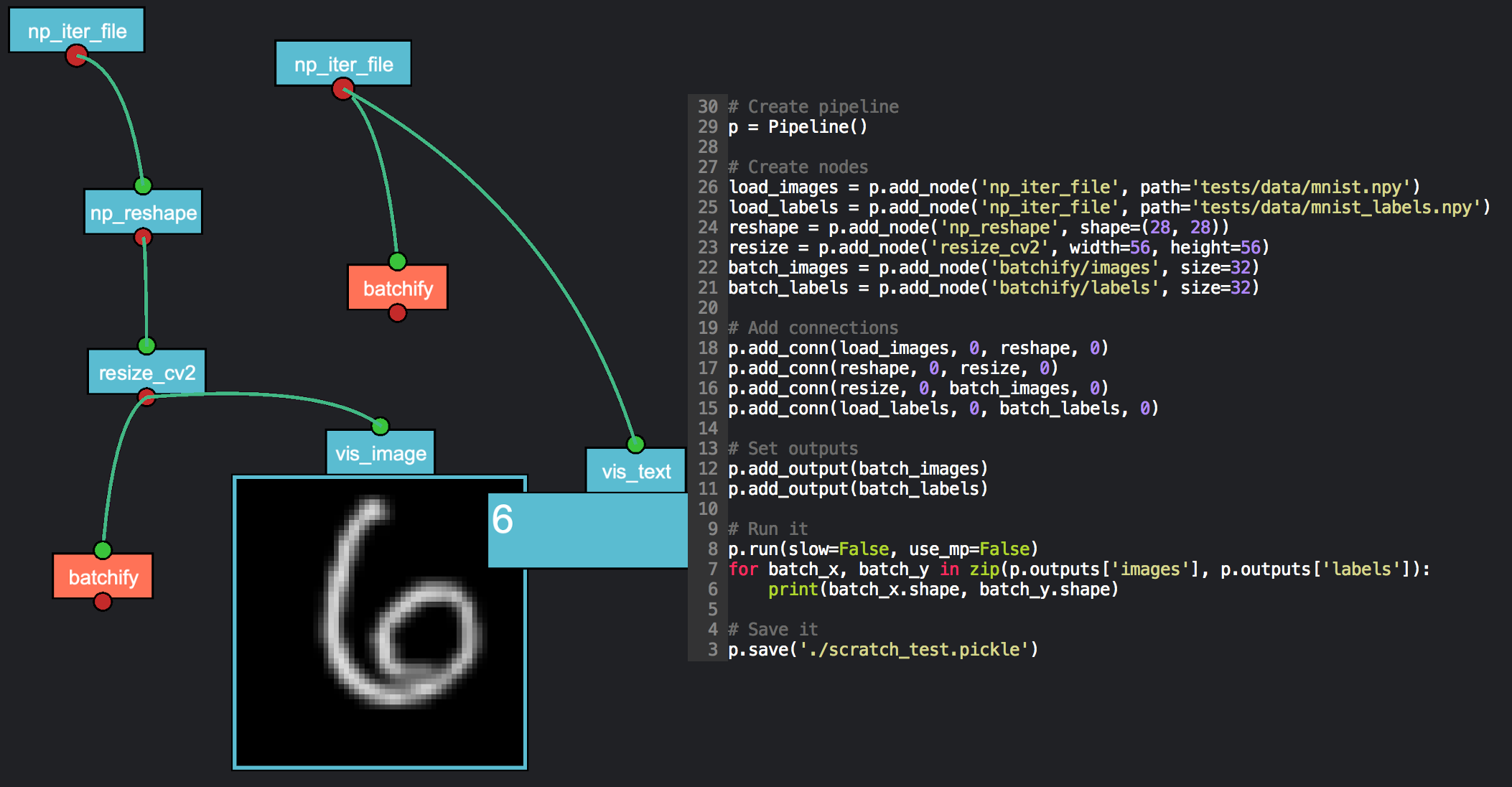Click green input port on vis_text node

635,444
